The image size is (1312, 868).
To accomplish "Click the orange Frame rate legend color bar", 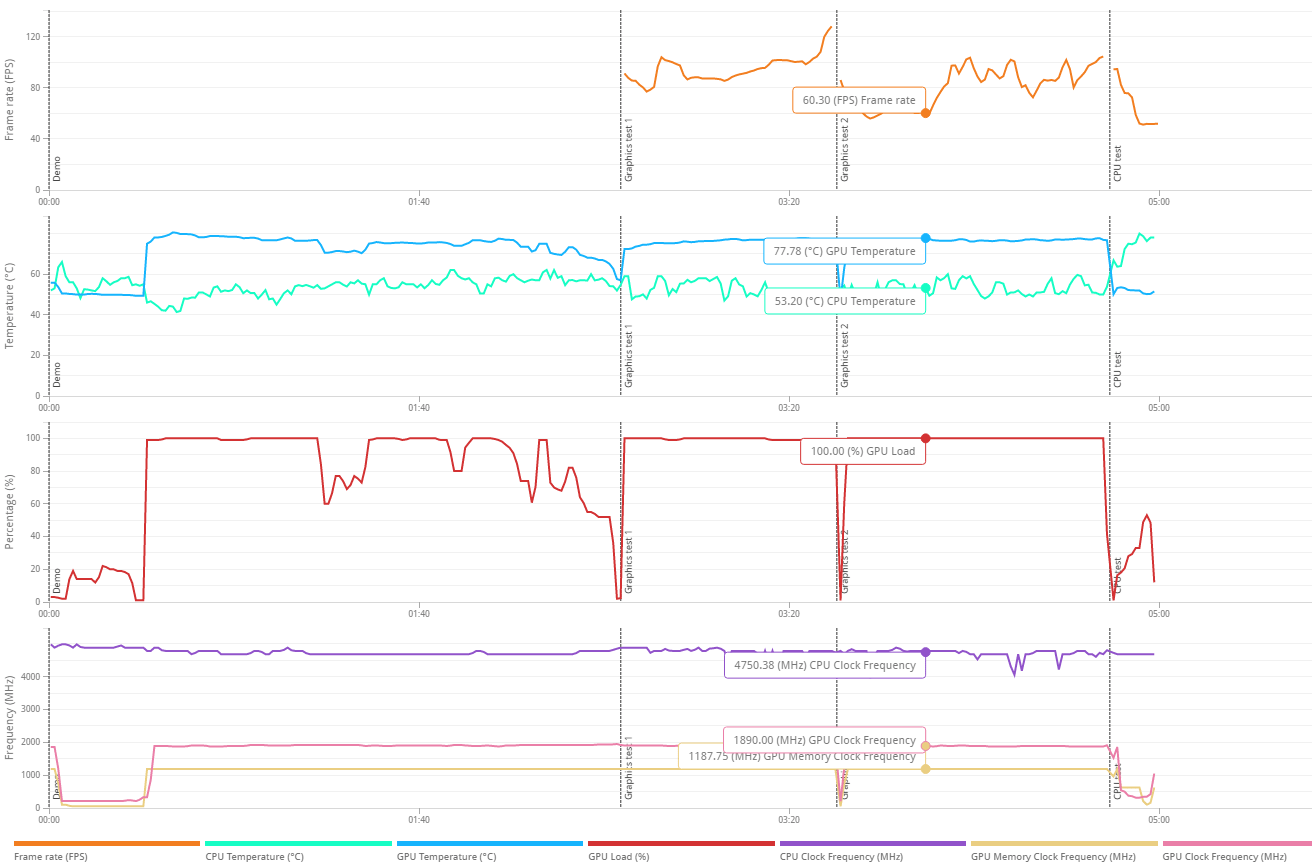I will click(107, 844).
